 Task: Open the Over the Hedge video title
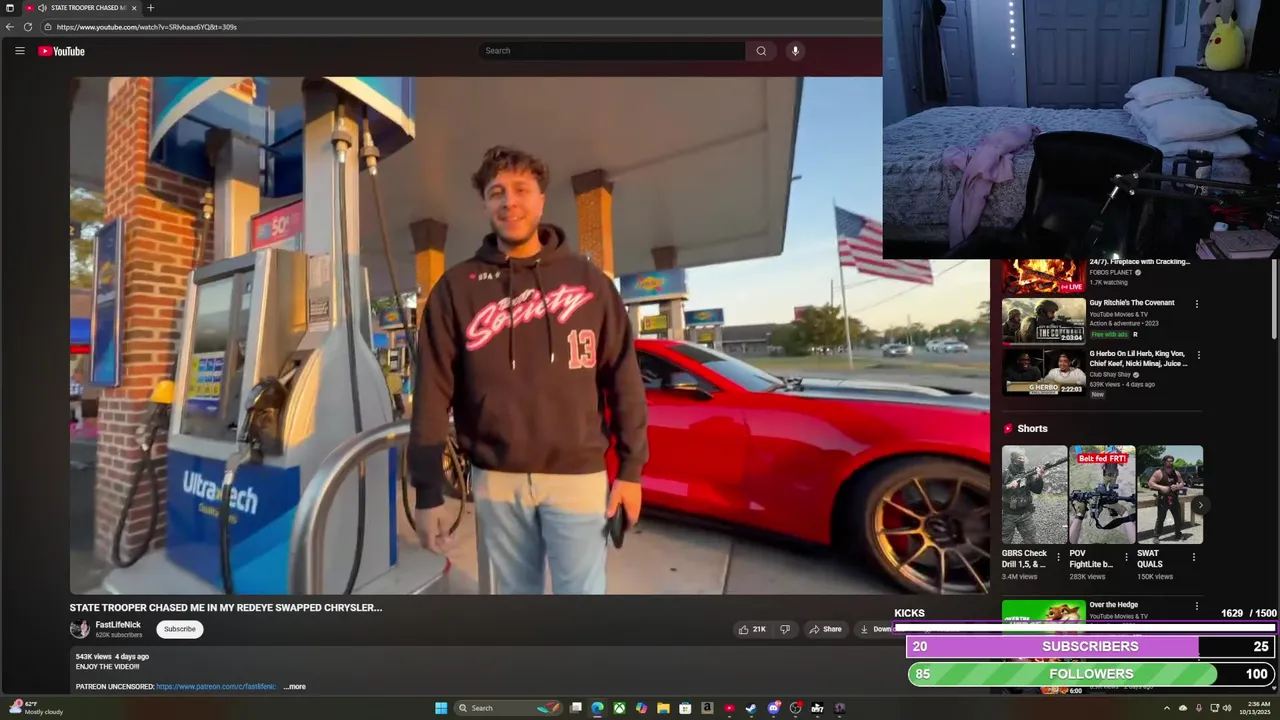[1114, 605]
